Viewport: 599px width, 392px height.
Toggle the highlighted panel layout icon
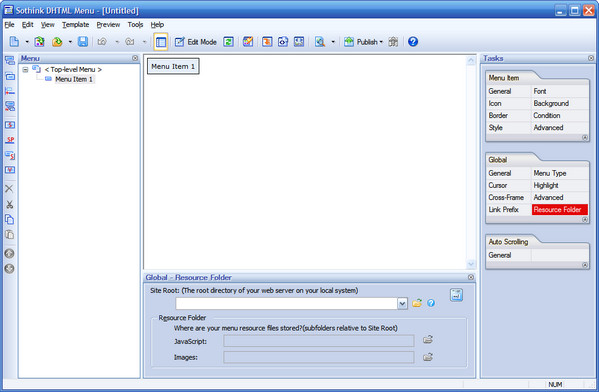point(161,42)
